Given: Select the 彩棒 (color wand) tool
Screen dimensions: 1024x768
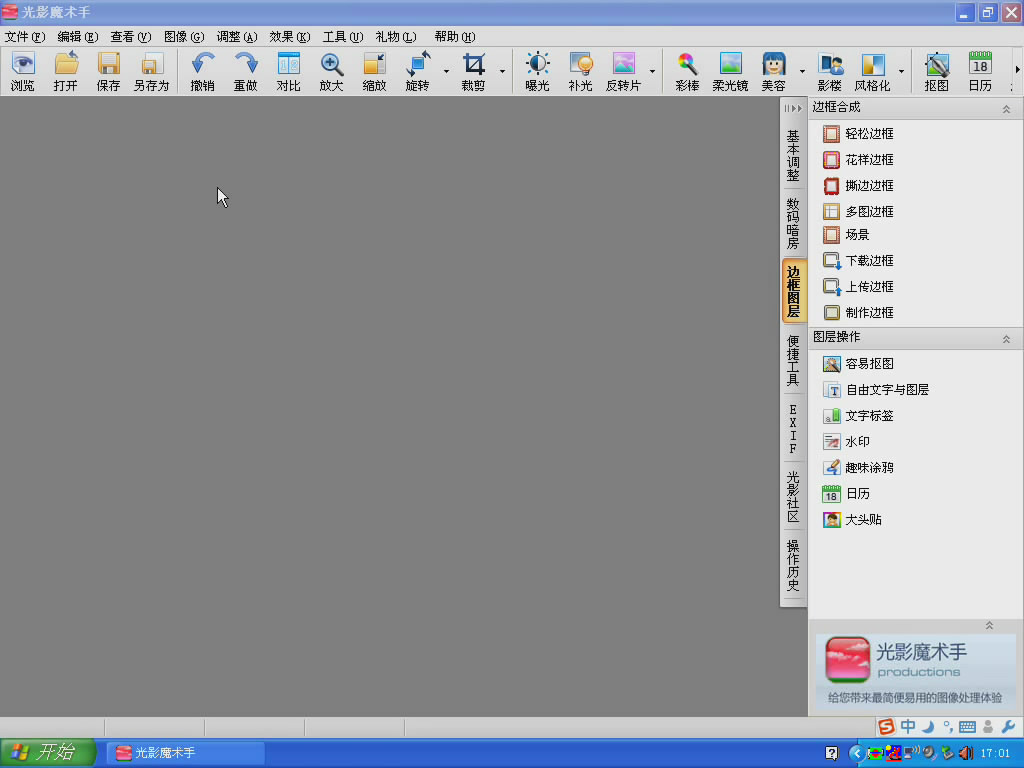Looking at the screenshot, I should (687, 71).
